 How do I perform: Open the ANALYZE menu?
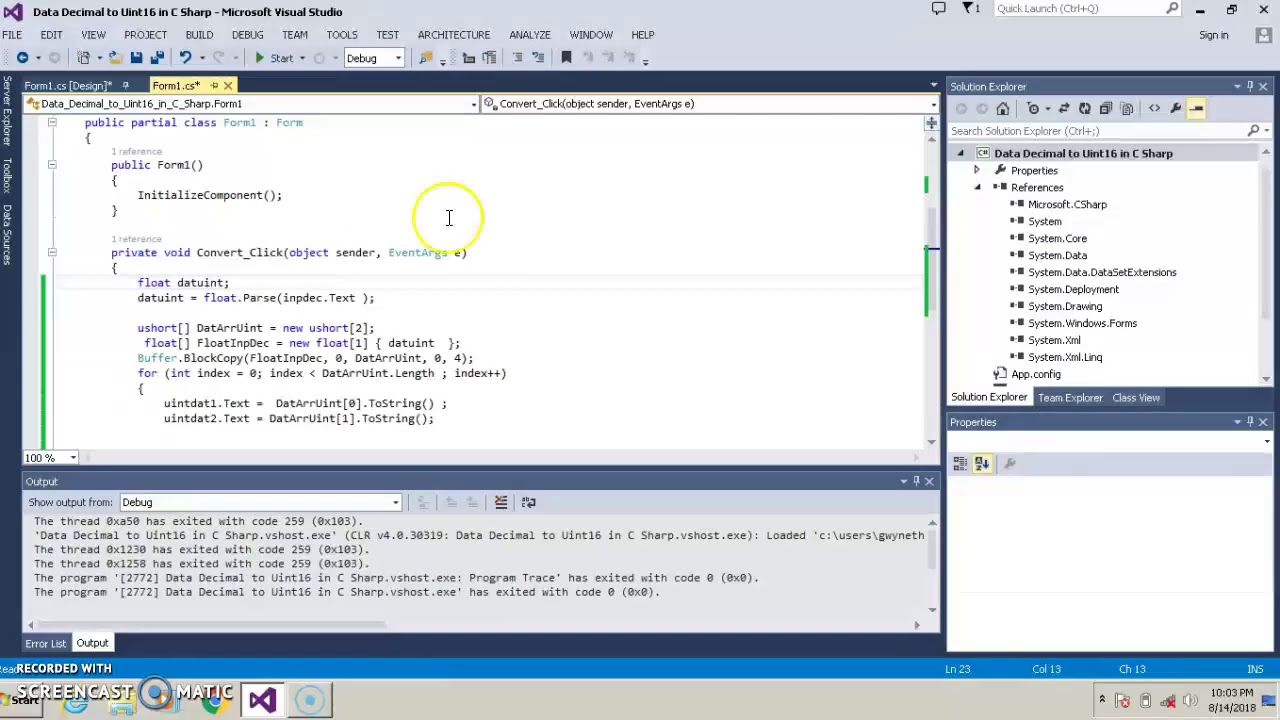point(530,35)
